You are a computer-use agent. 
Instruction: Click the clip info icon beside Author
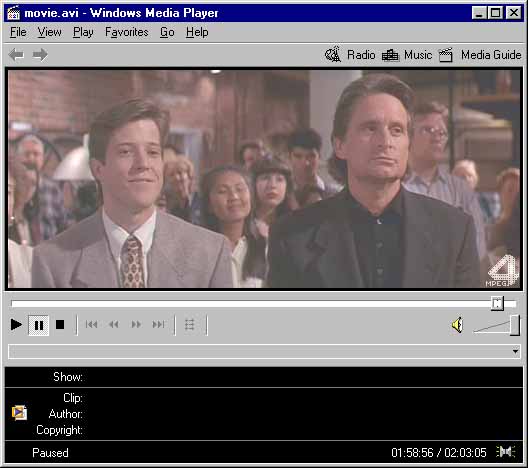[x=19, y=413]
